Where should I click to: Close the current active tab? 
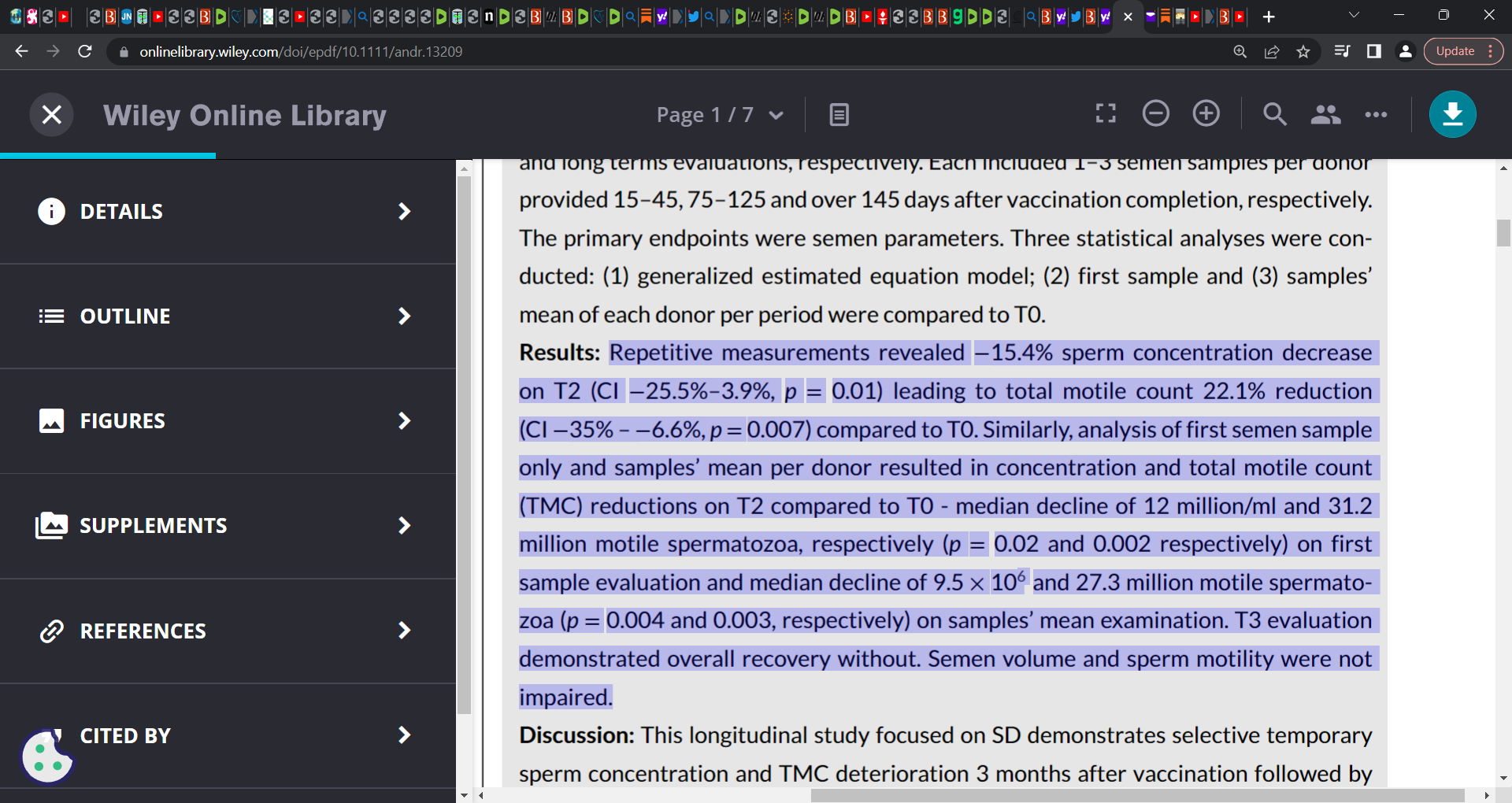pyautogui.click(x=1128, y=17)
